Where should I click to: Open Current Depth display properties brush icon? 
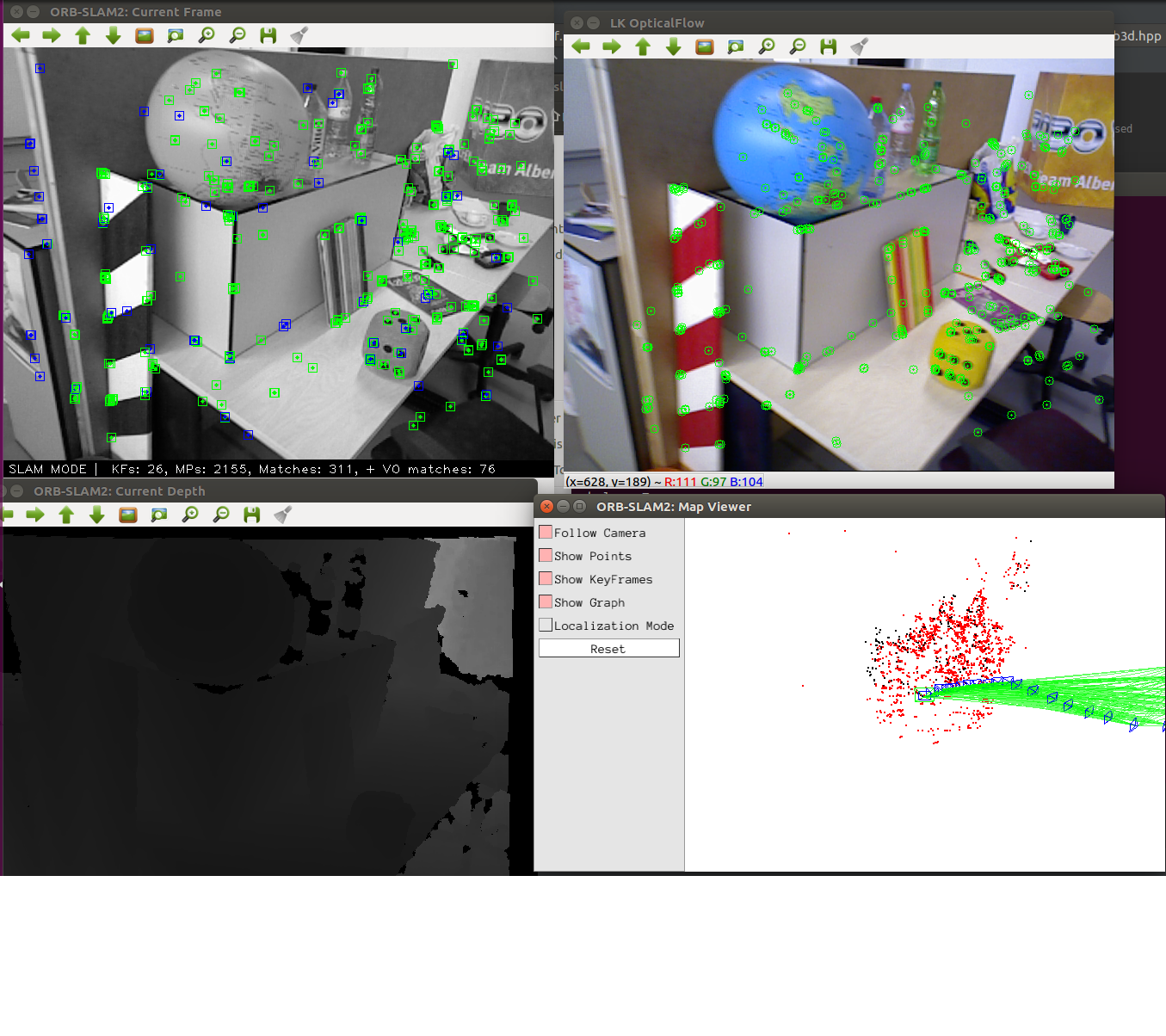[x=282, y=515]
